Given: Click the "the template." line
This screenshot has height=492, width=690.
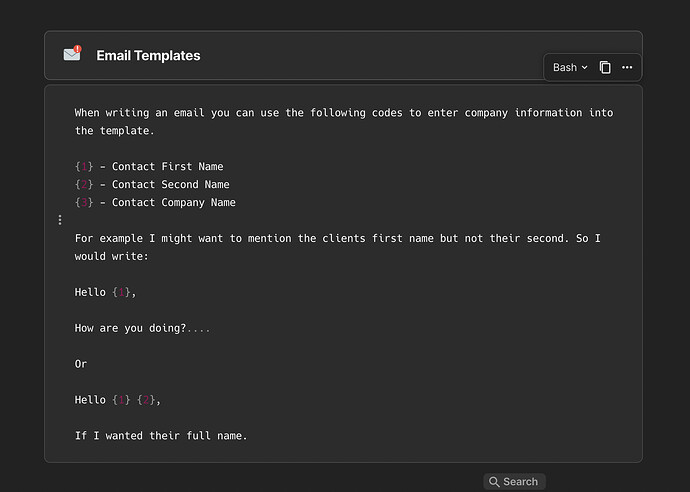Looking at the screenshot, I should click(115, 131).
